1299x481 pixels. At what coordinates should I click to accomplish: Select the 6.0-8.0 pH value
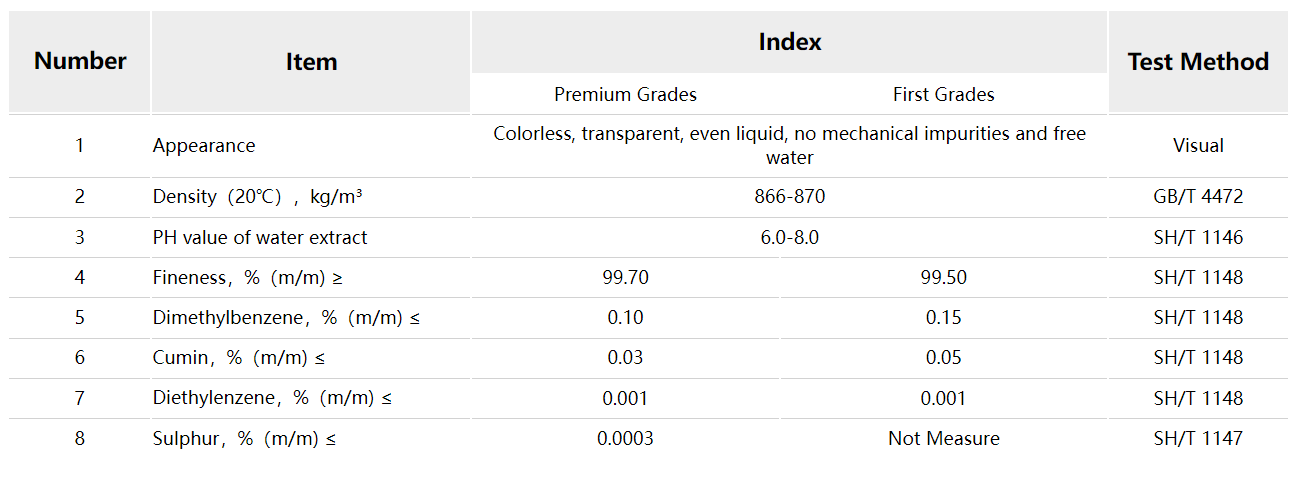click(789, 238)
